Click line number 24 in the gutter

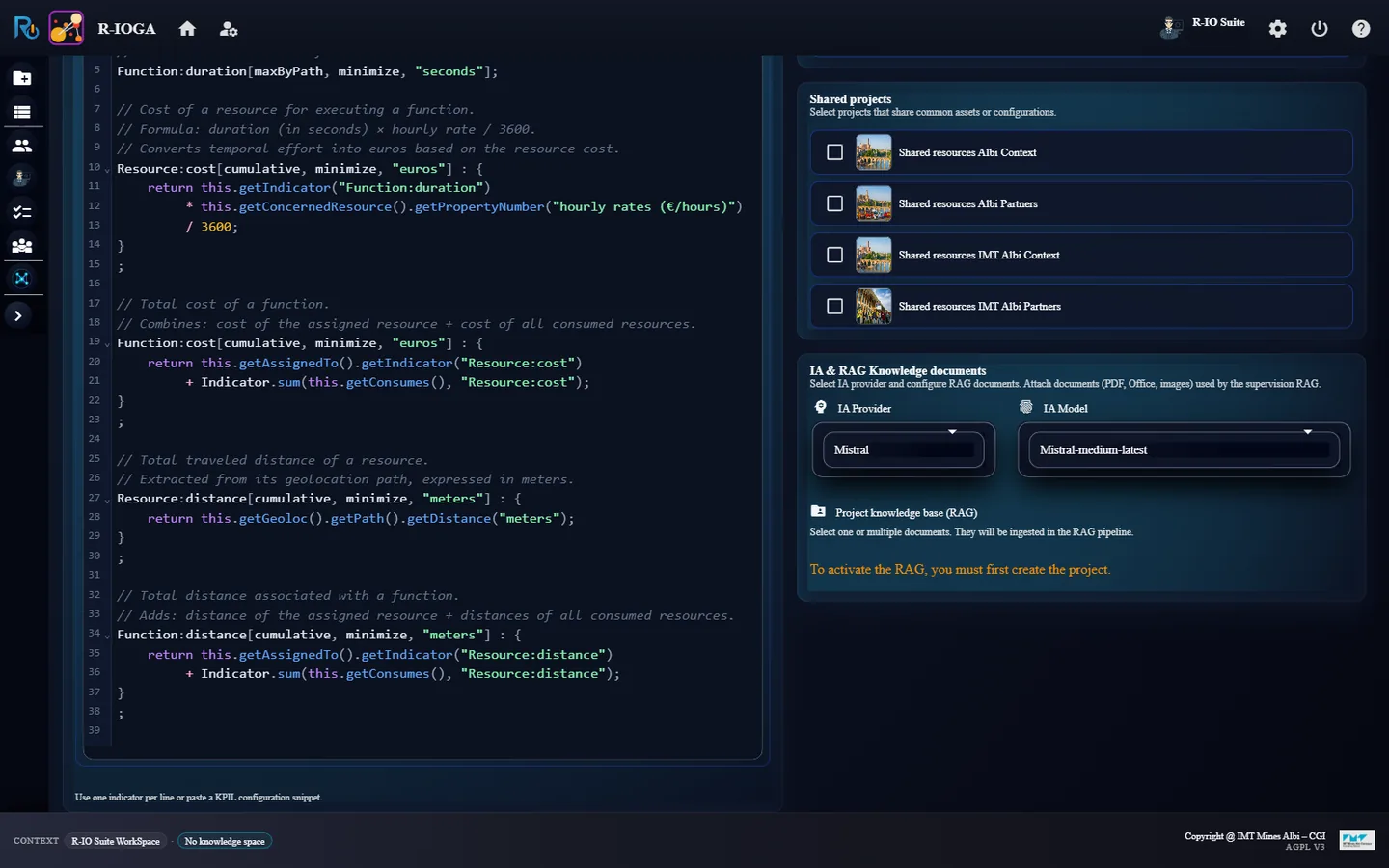95,438
